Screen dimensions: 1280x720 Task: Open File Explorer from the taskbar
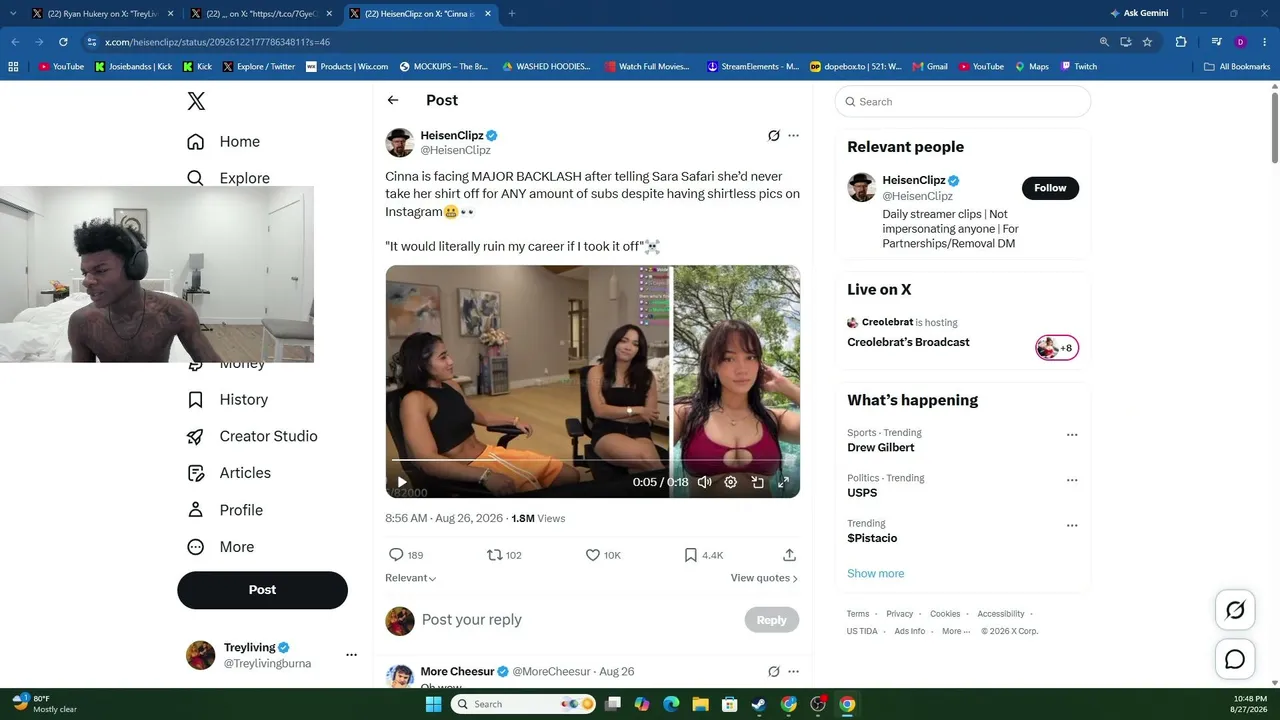coord(701,704)
